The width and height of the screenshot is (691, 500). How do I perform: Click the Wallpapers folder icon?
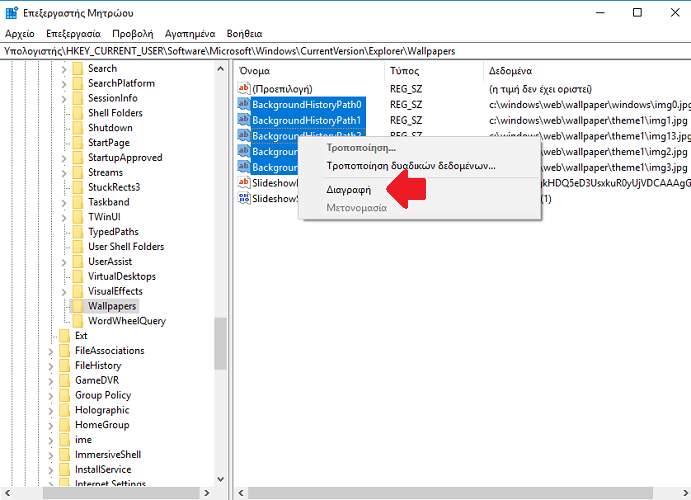click(x=77, y=306)
